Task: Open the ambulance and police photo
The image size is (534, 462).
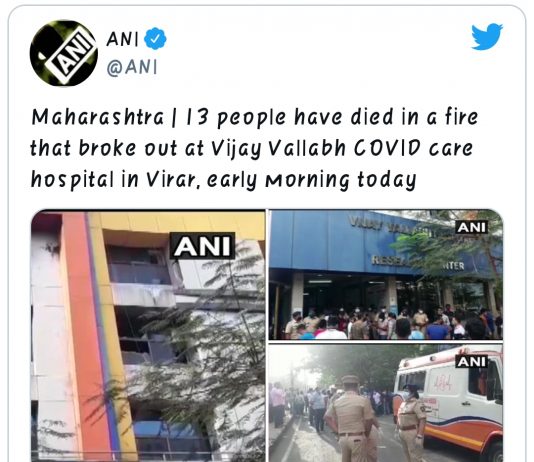Action: 386,403
